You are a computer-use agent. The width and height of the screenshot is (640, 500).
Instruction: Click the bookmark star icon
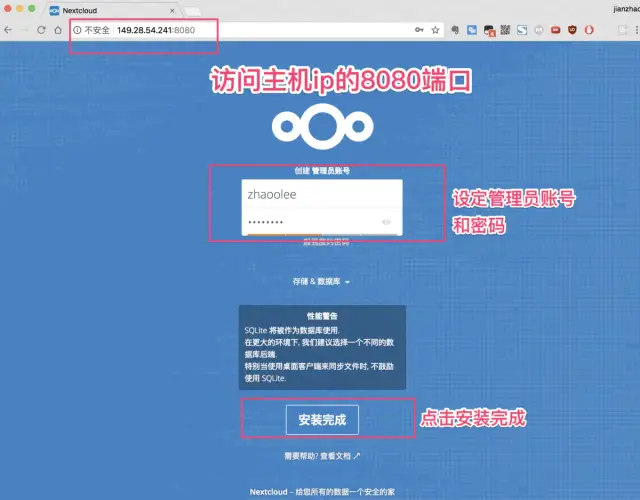click(436, 30)
